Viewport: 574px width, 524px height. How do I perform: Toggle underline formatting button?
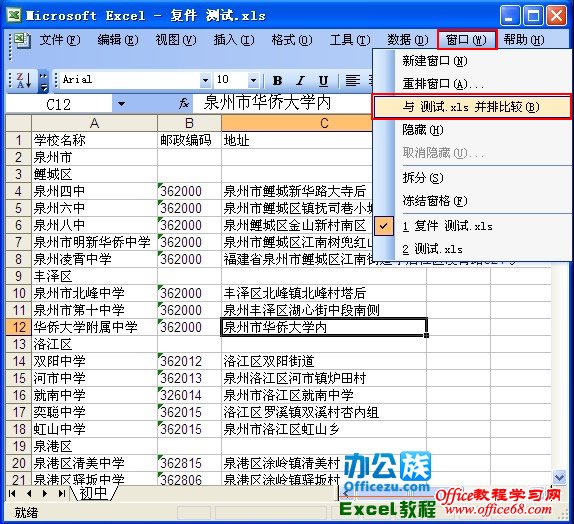point(323,80)
